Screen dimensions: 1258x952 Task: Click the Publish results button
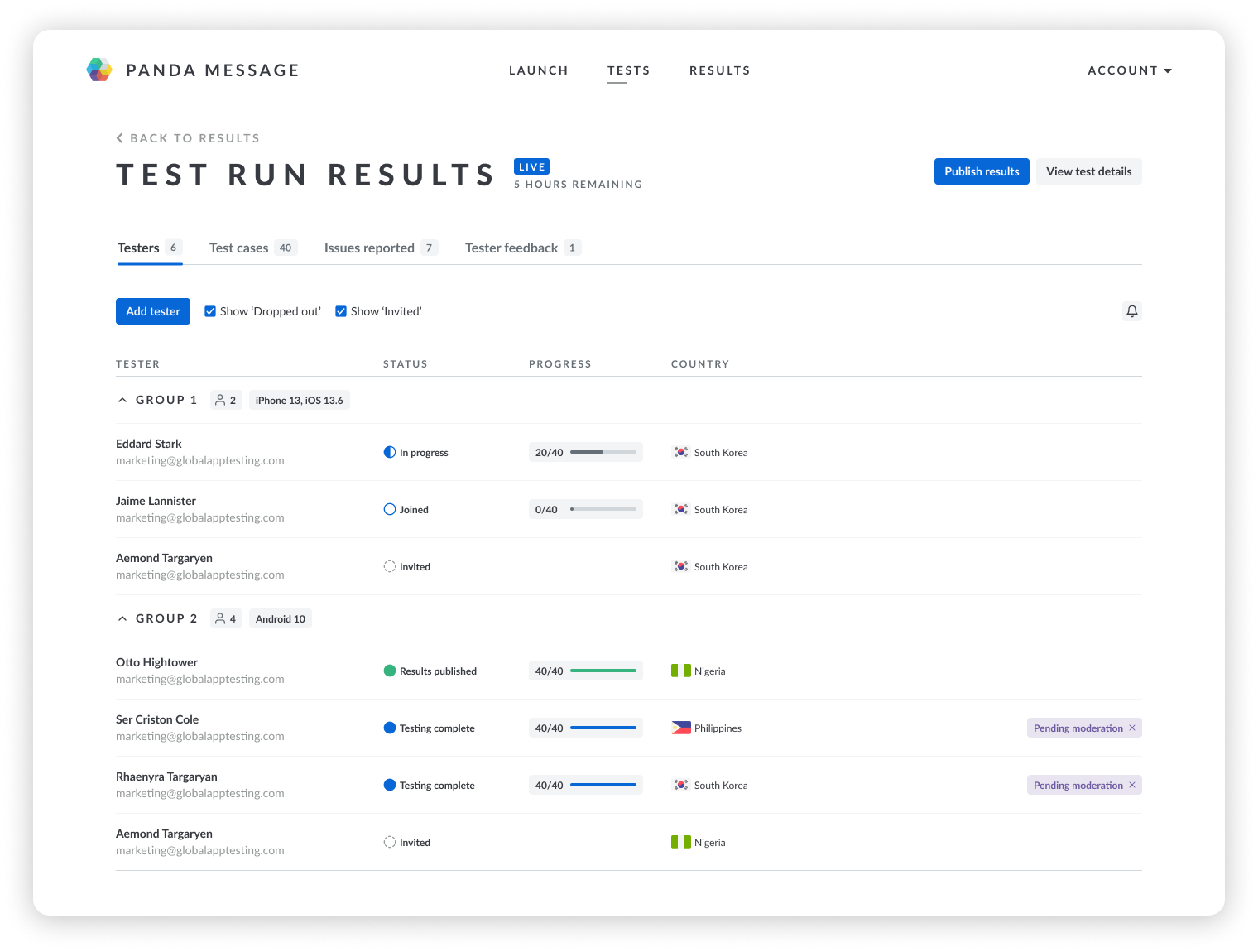[x=981, y=171]
